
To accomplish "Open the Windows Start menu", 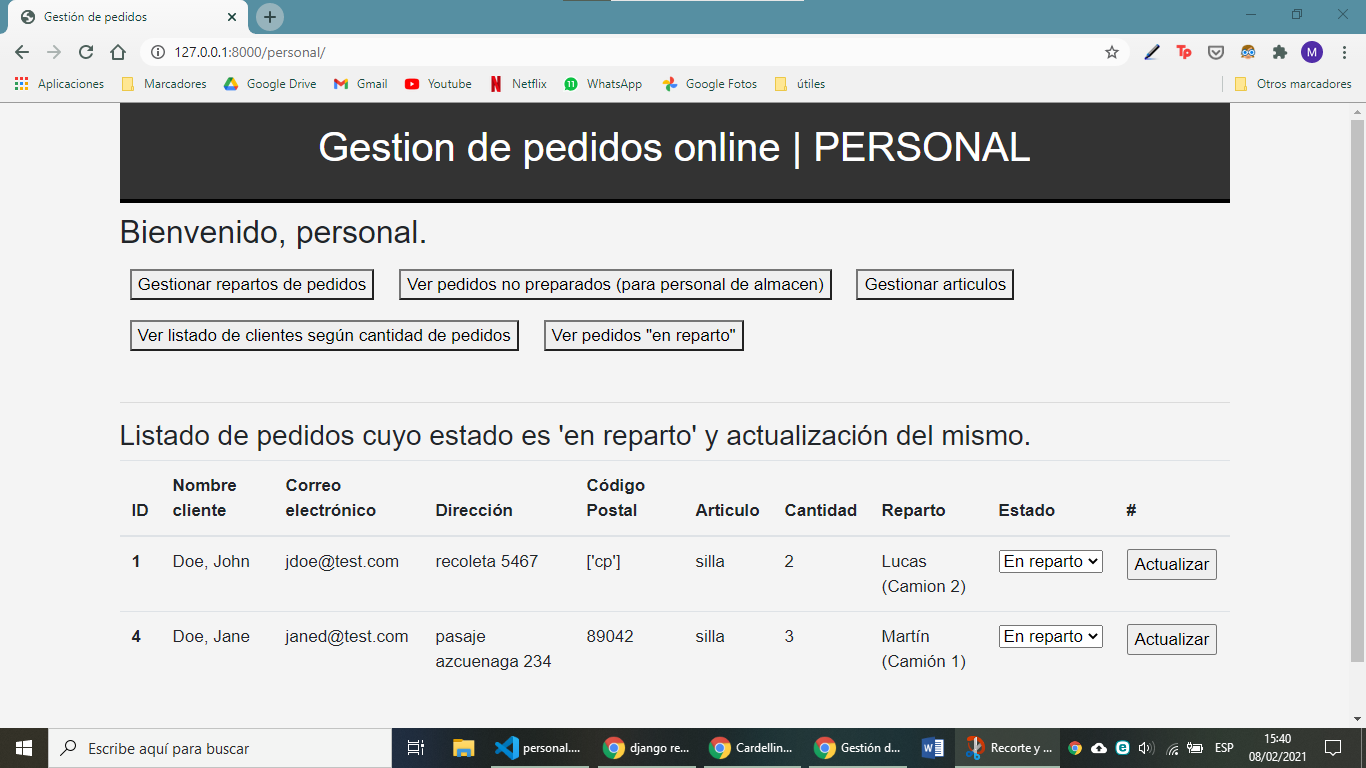I will [x=24, y=748].
